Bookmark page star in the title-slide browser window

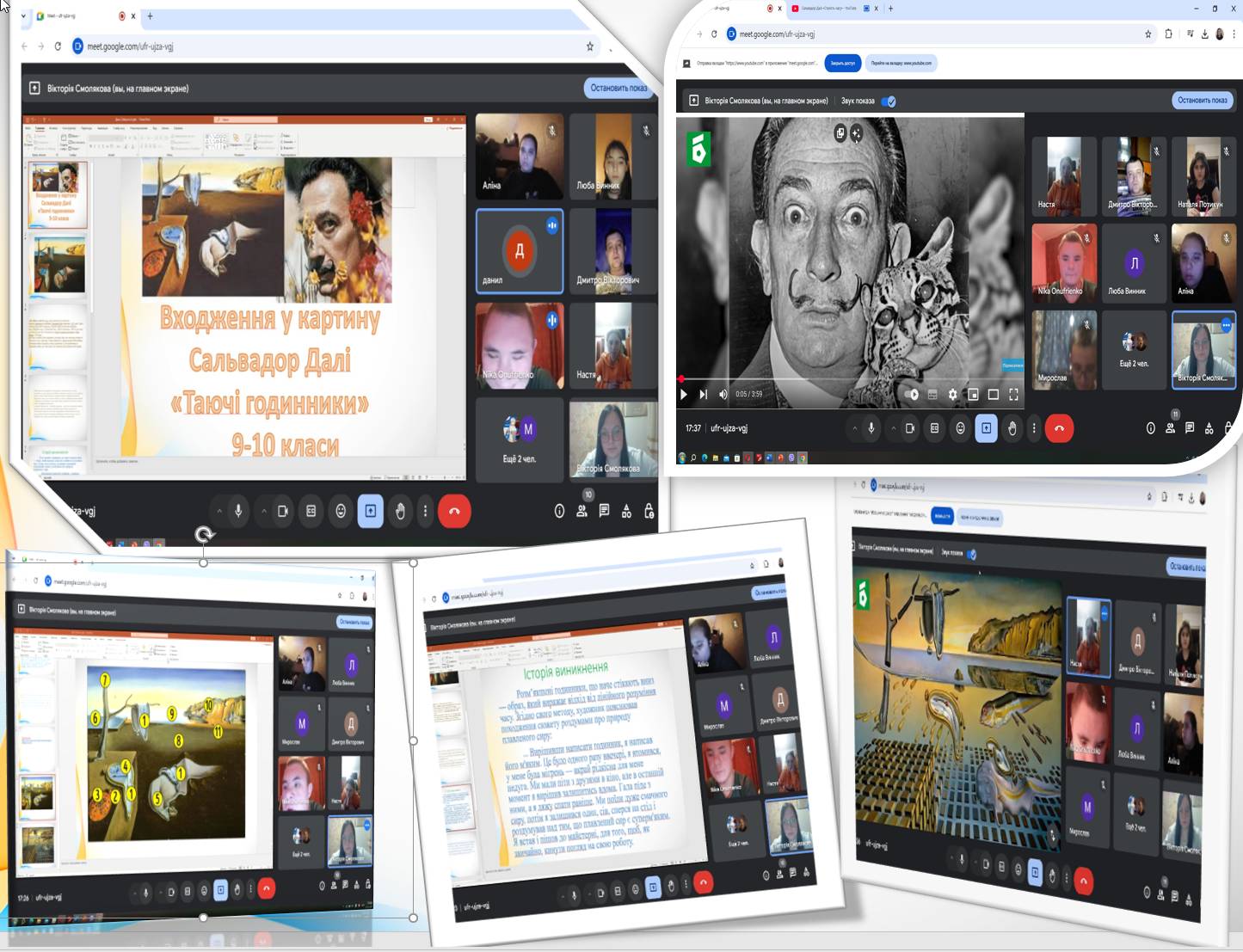(x=590, y=46)
